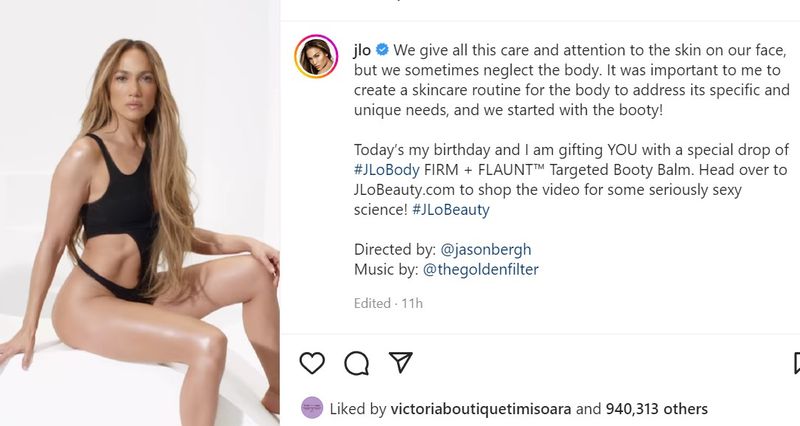
Task: Like the post with the heart icon
Action: tap(312, 362)
